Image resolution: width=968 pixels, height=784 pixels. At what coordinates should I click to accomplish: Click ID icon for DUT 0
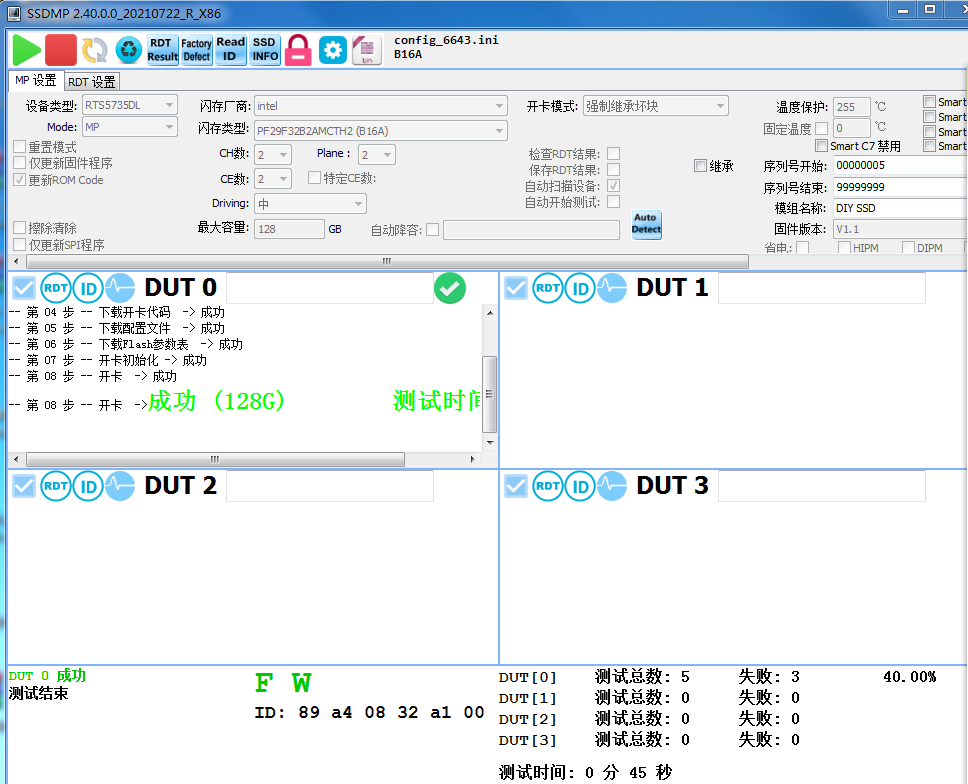[88, 288]
